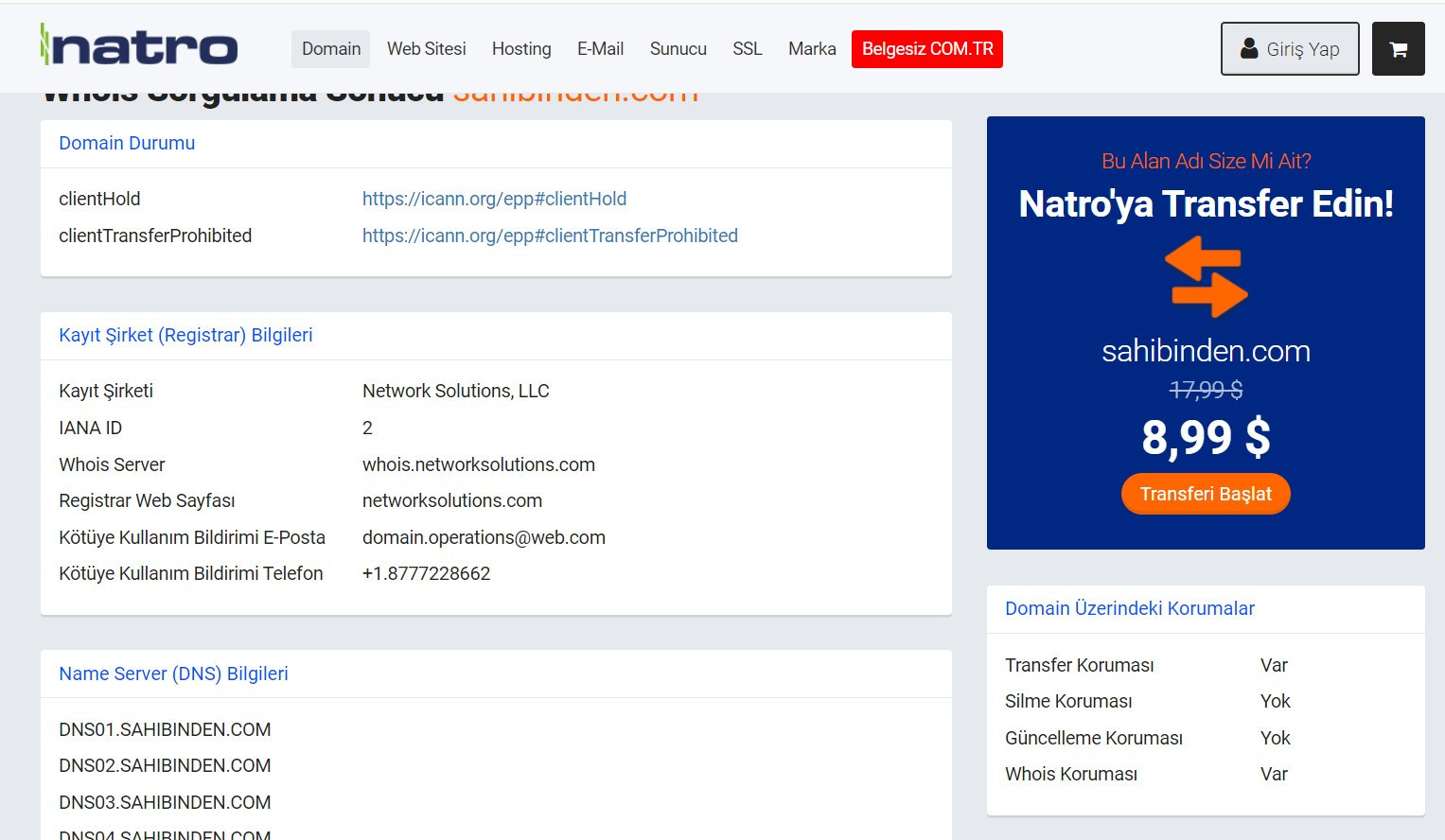Click the Bu Alan Adı Size Mi Ait? text
The height and width of the screenshot is (840, 1445).
[1206, 161]
